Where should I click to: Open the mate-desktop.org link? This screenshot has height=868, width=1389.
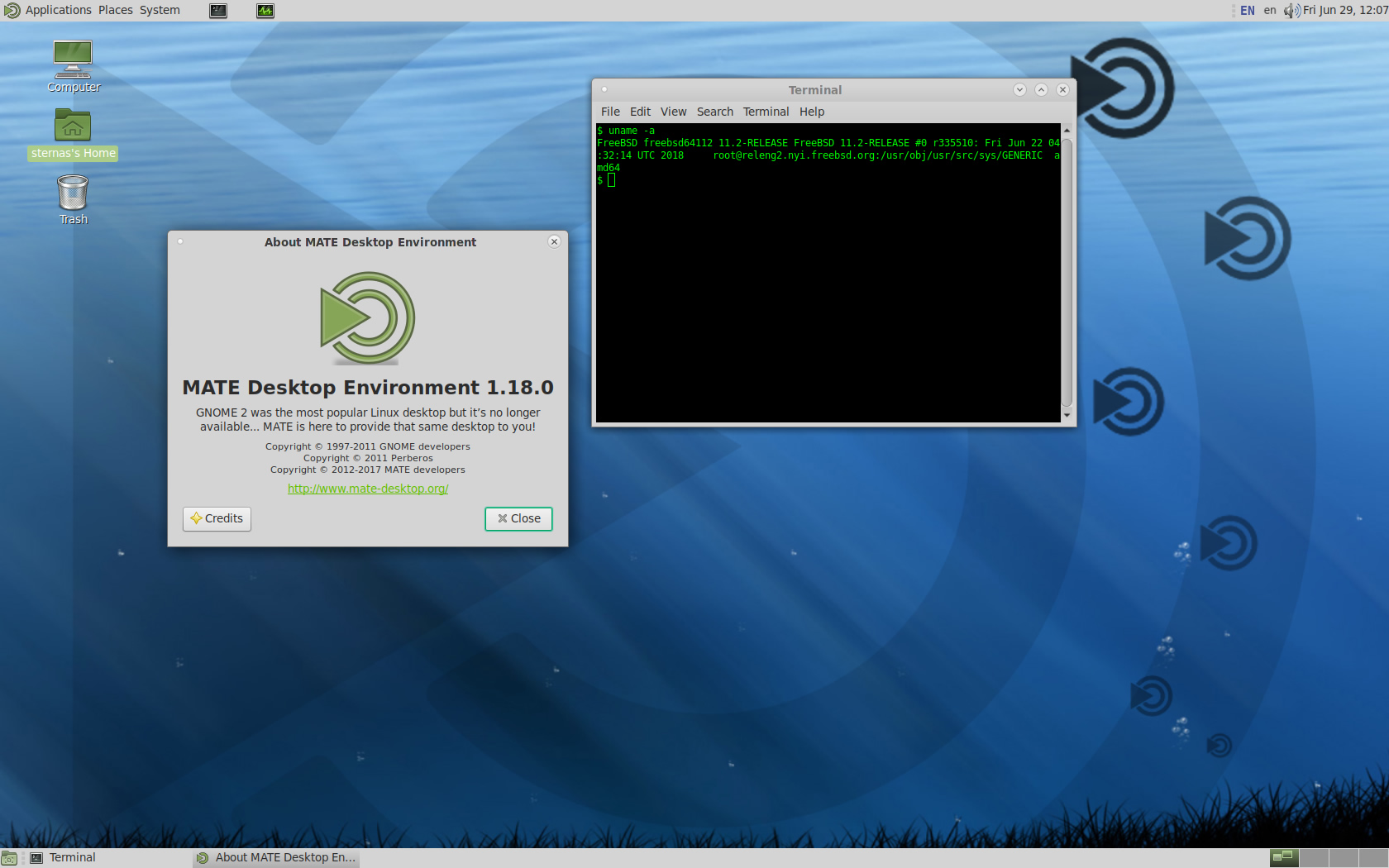coord(368,489)
